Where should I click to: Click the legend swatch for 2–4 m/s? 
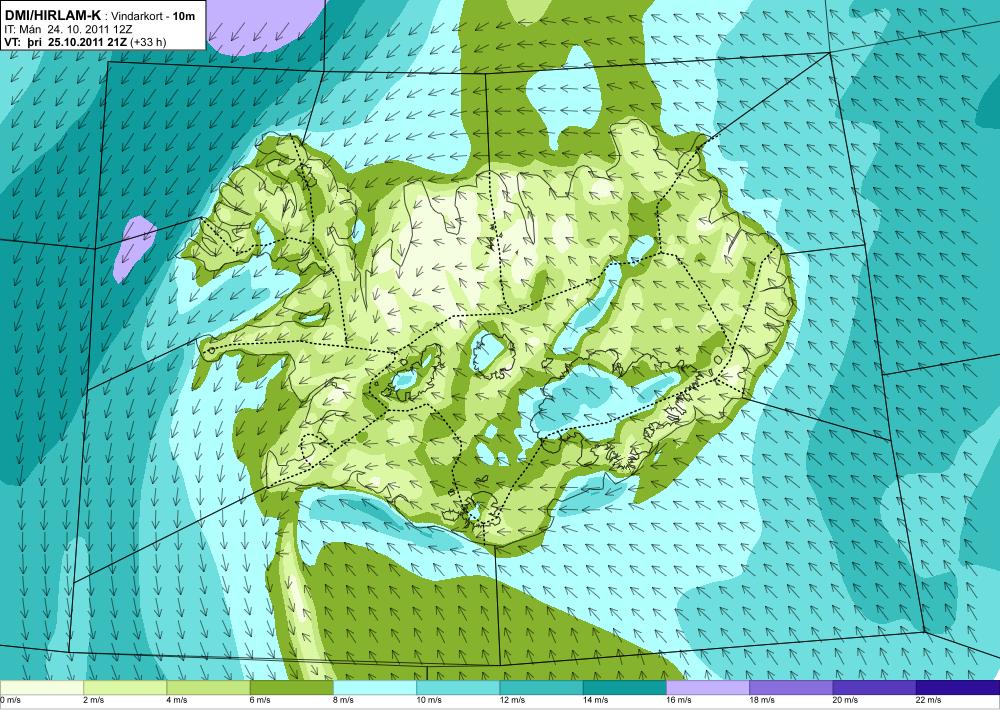point(125,688)
